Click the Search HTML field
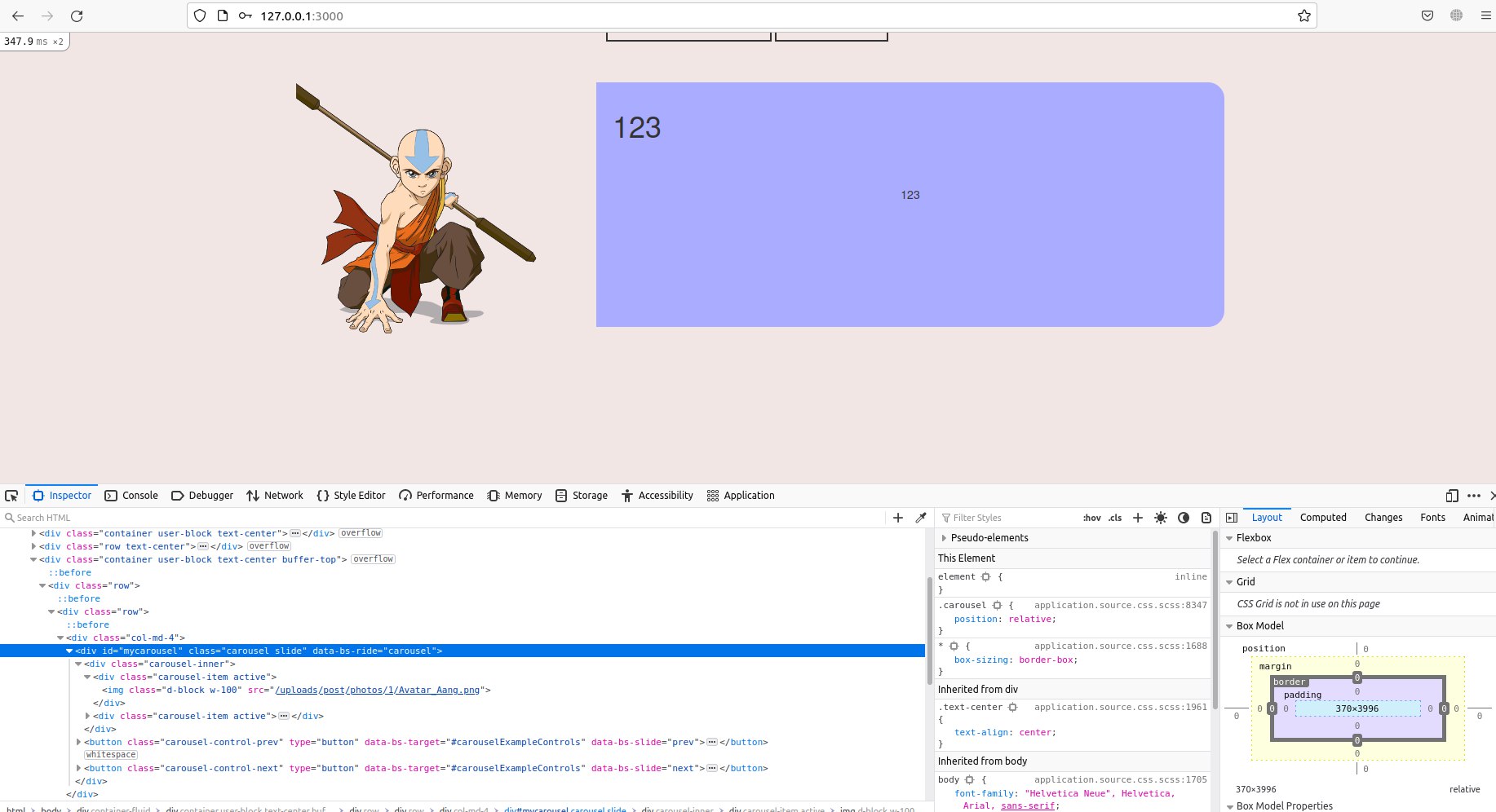Image resolution: width=1496 pixels, height=812 pixels. click(x=445, y=518)
